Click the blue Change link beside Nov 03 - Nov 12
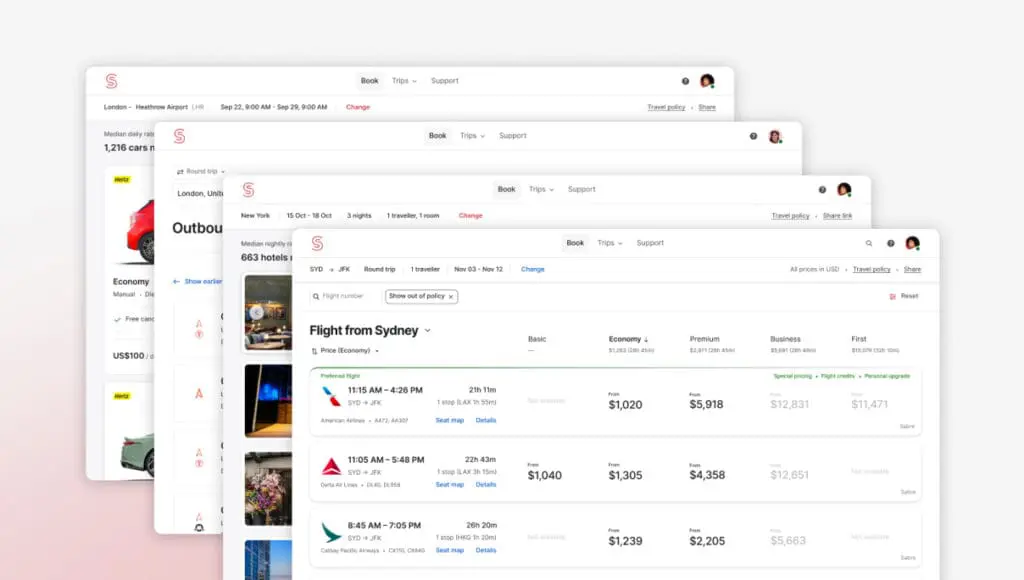Image resolution: width=1024 pixels, height=580 pixels. (533, 269)
